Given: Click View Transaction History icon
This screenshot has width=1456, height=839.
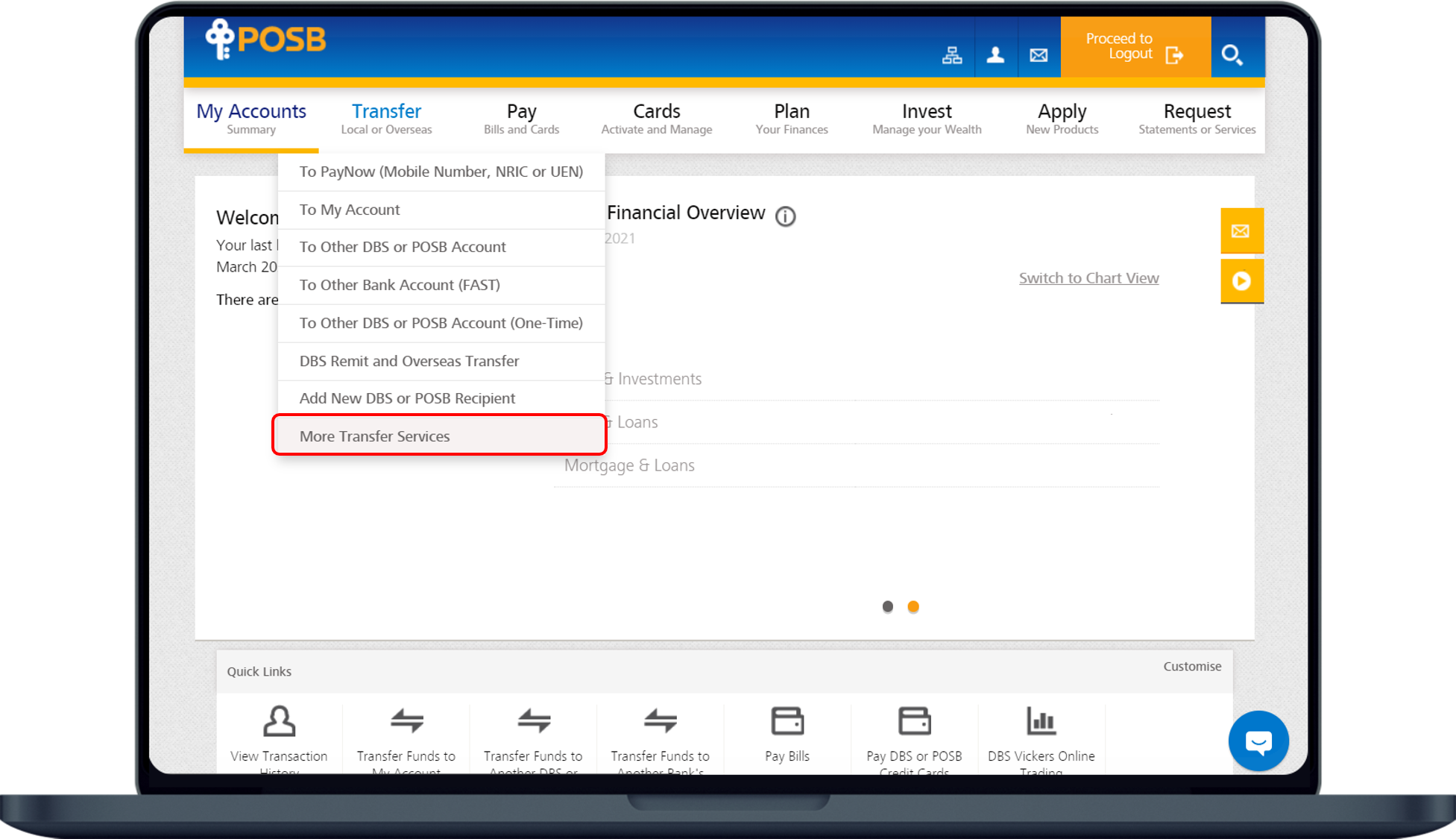Looking at the screenshot, I should pos(279,721).
